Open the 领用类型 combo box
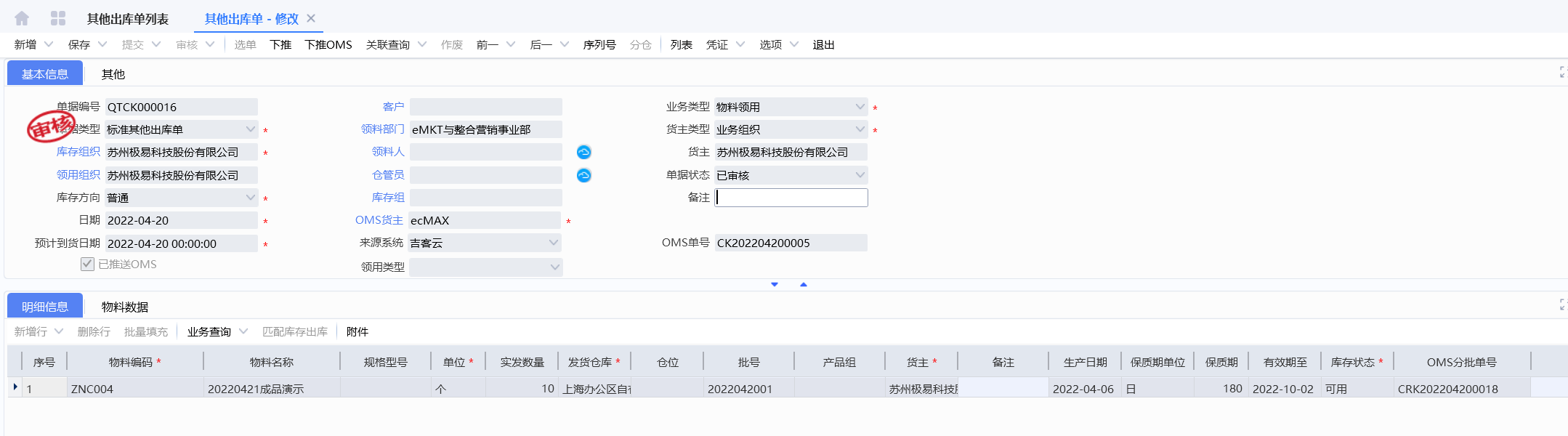The height and width of the screenshot is (436, 1568). 485,267
